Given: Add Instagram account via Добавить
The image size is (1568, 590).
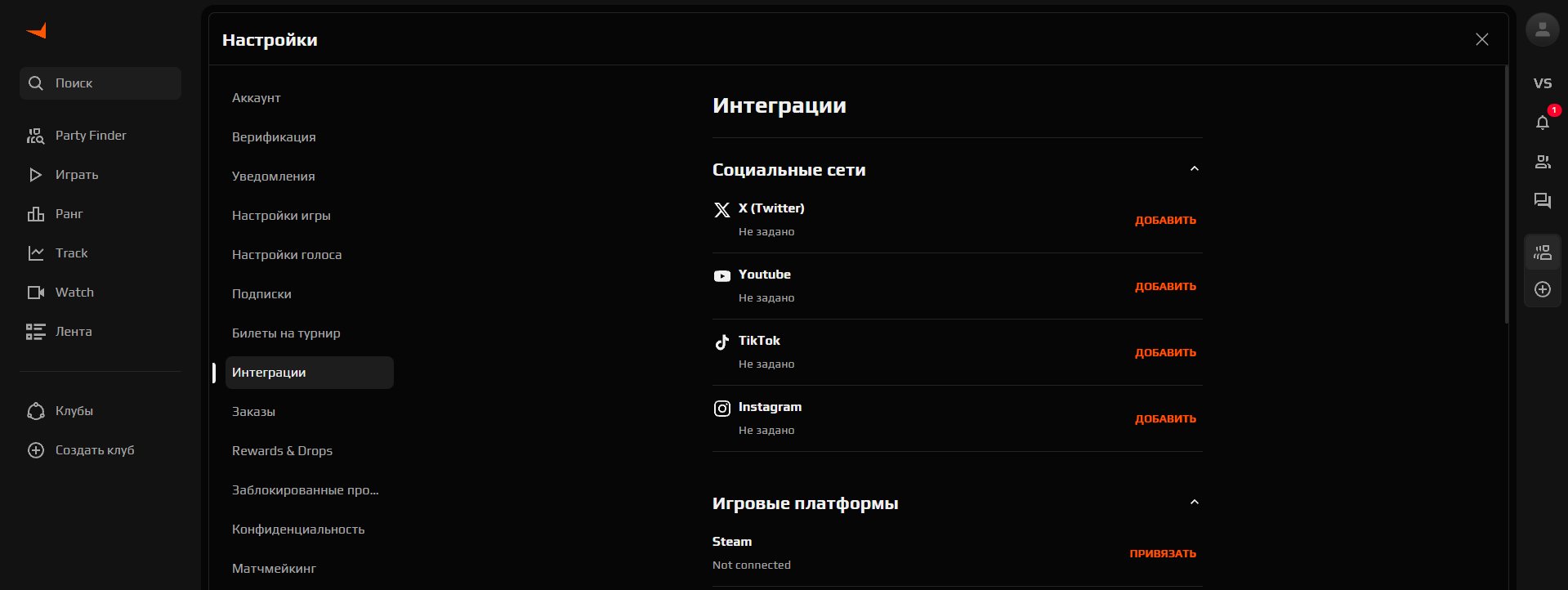Looking at the screenshot, I should pos(1165,419).
